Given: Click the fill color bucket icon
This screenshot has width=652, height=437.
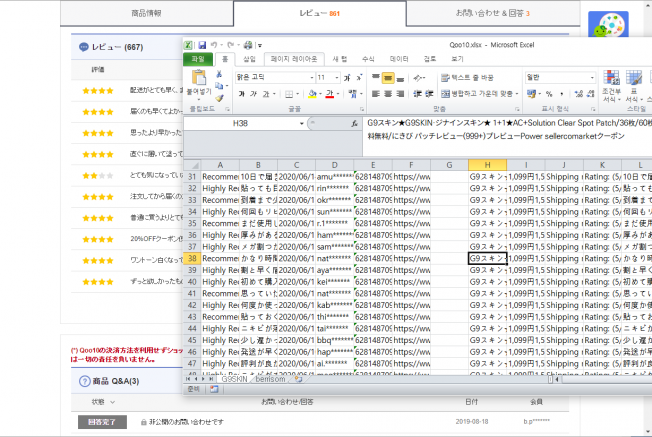Looking at the screenshot, I should (313, 95).
